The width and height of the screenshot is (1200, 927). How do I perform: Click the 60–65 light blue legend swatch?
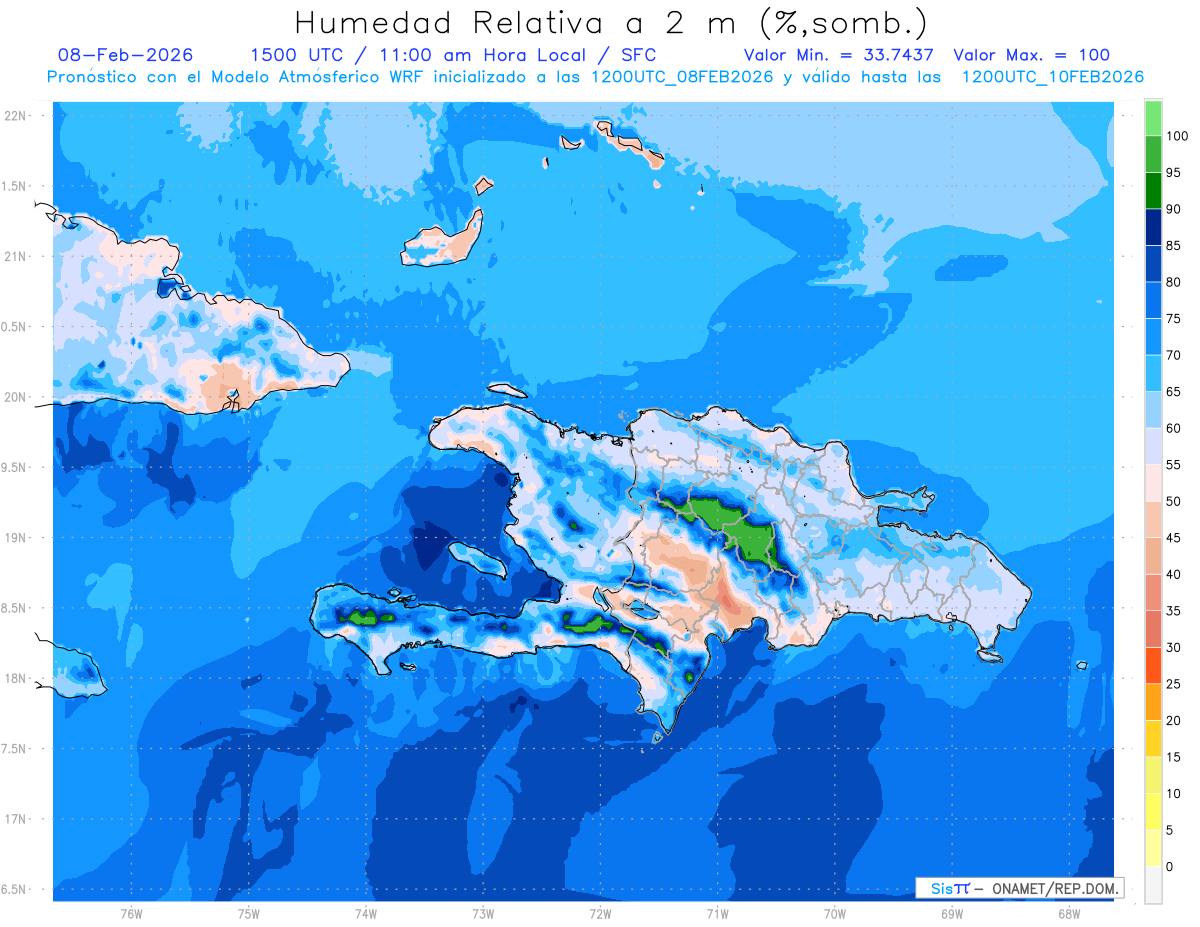click(x=1153, y=410)
